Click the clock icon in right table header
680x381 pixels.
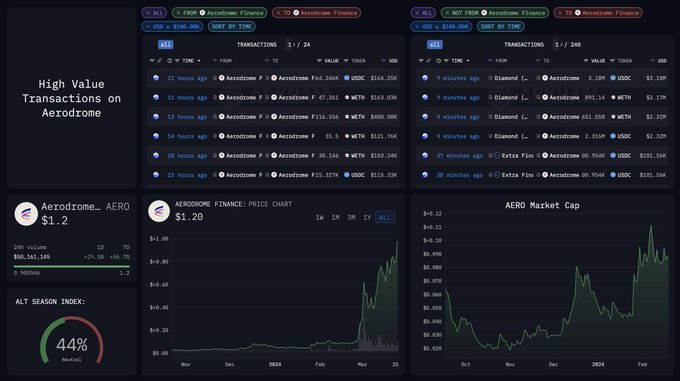pos(438,61)
